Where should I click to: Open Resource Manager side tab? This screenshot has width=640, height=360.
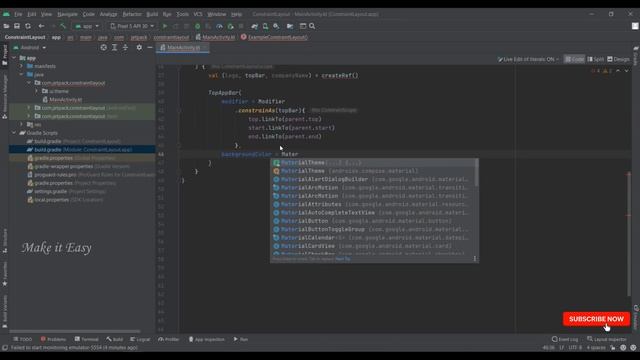click(4, 97)
